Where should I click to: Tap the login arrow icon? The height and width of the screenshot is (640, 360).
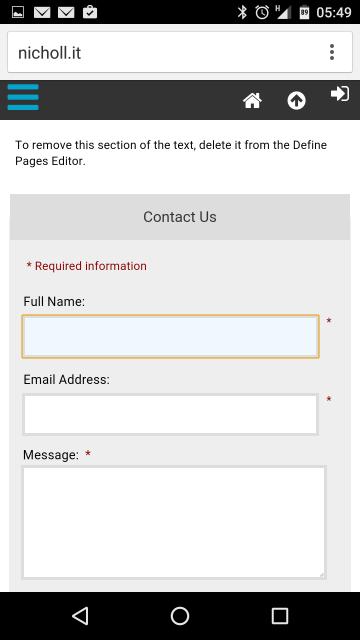[x=340, y=94]
